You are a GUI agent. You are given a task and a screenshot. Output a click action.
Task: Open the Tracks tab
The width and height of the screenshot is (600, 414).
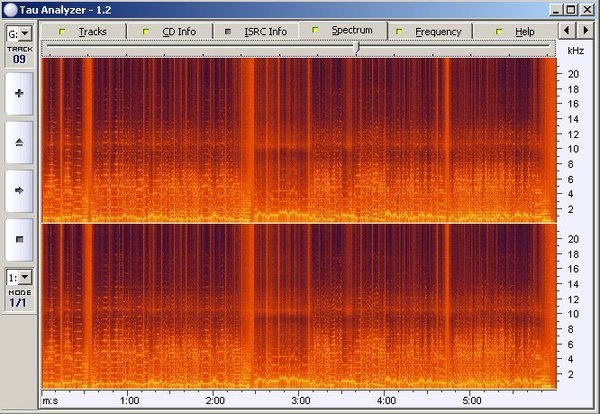coord(83,31)
